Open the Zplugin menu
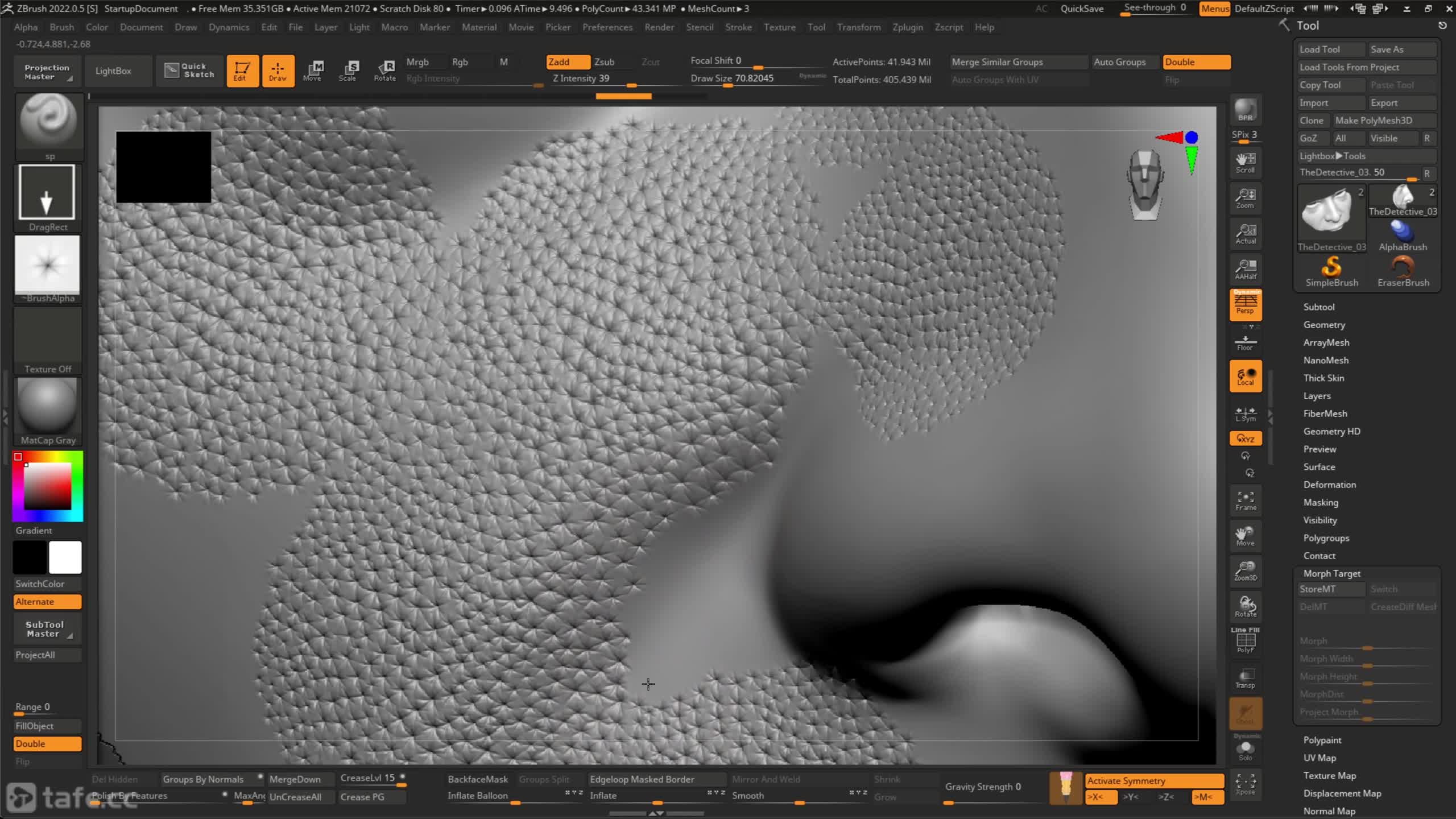Image resolution: width=1456 pixels, height=819 pixels. [907, 27]
